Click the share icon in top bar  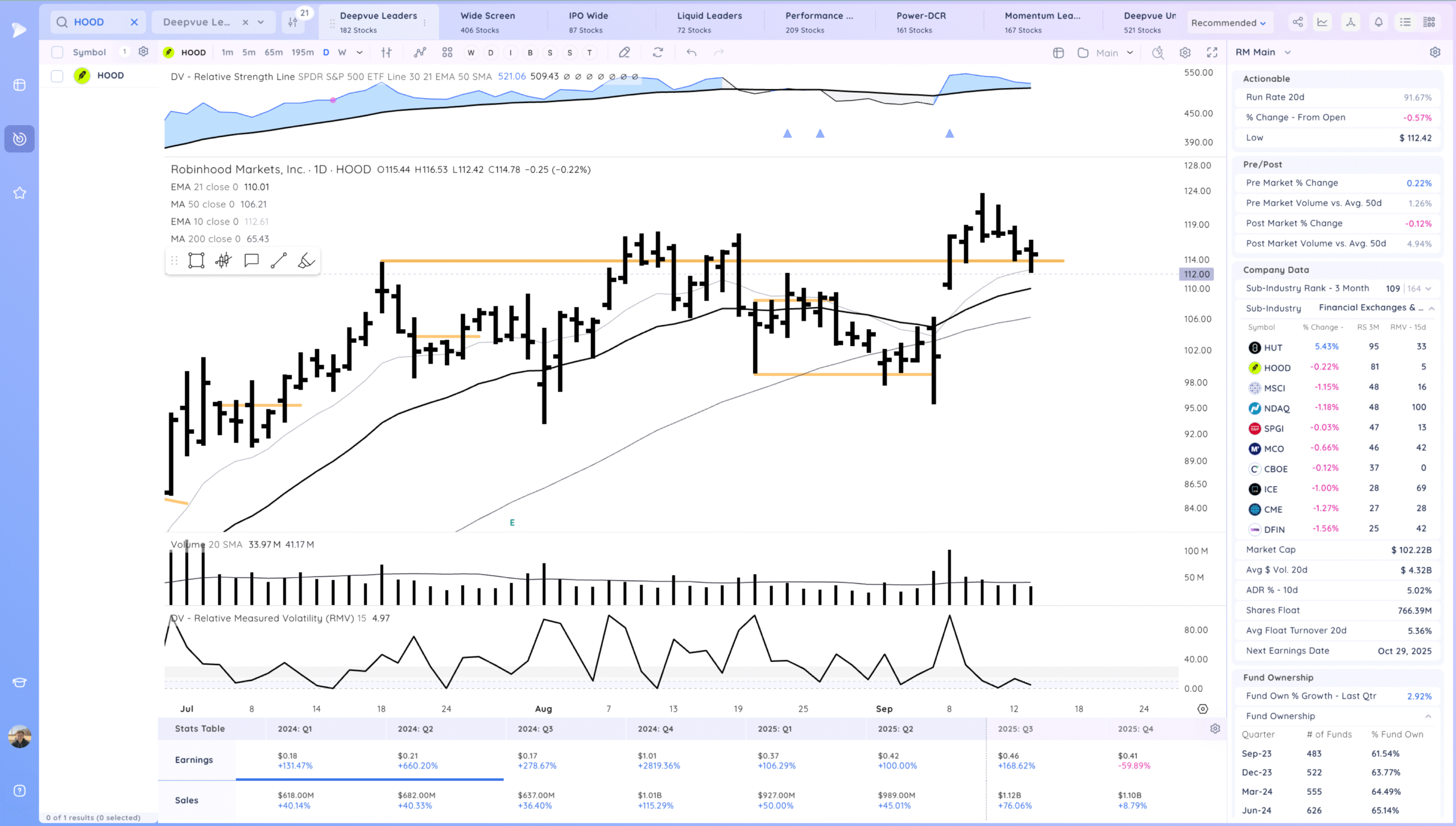click(x=1297, y=22)
